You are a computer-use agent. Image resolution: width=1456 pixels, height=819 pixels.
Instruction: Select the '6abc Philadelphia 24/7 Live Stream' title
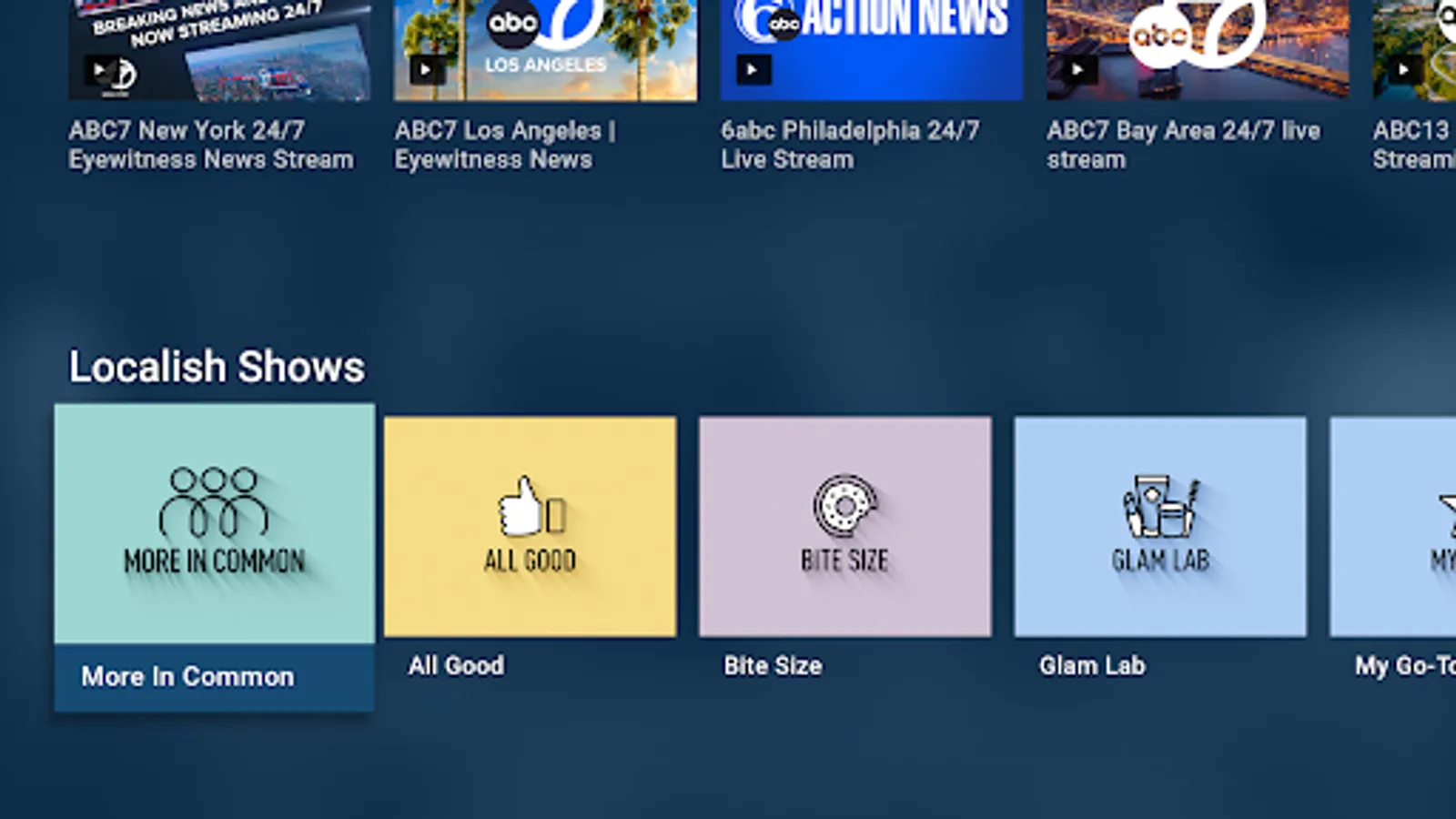point(850,145)
